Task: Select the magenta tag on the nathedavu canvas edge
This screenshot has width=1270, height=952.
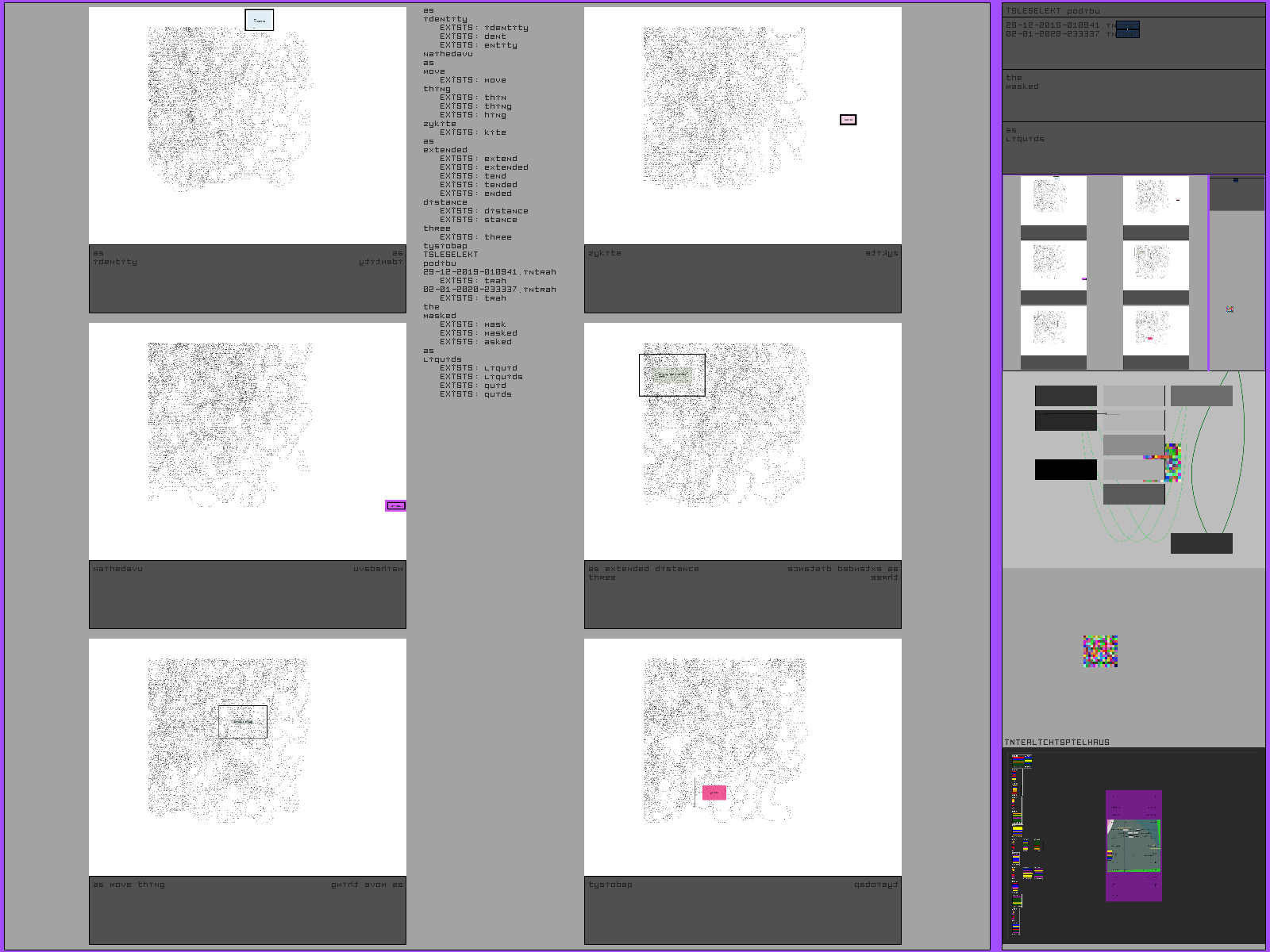Action: coord(395,505)
